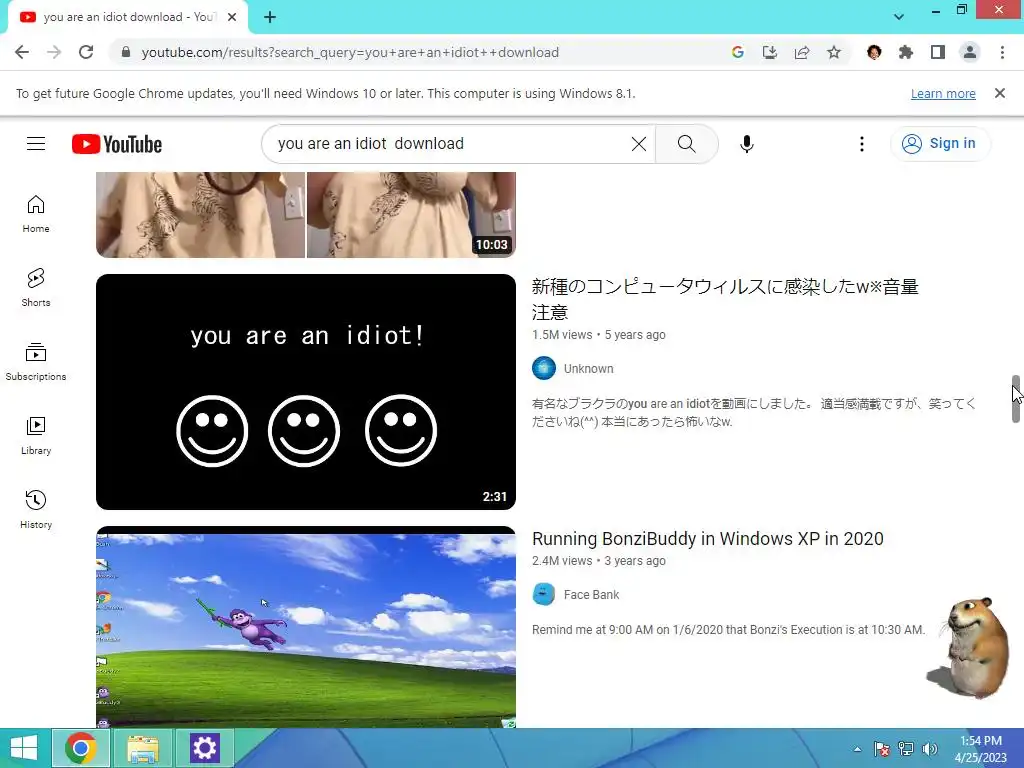This screenshot has width=1024, height=768.
Task: Click the Learn more link
Action: (x=943, y=93)
